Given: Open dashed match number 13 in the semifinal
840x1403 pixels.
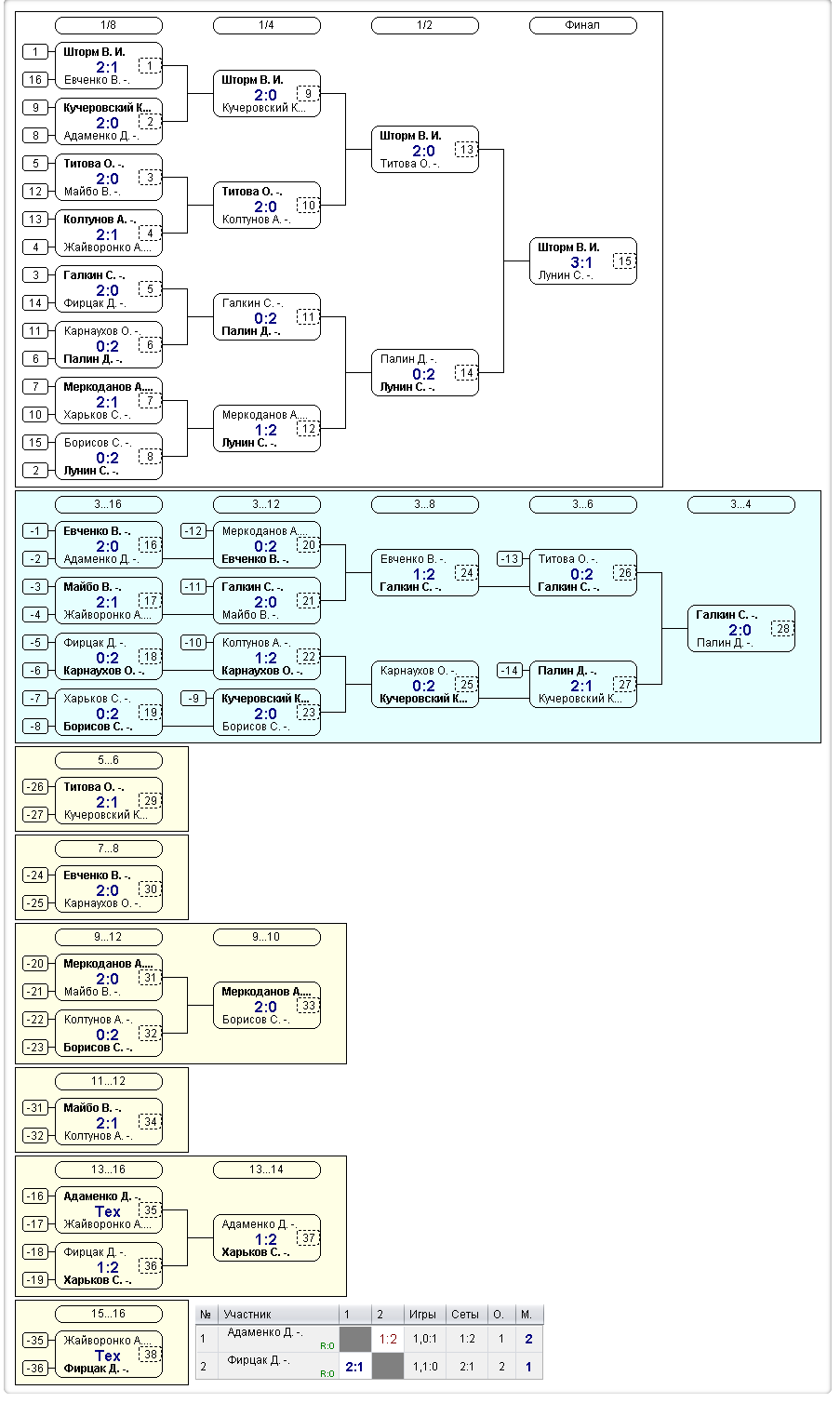Looking at the screenshot, I should click(x=466, y=150).
